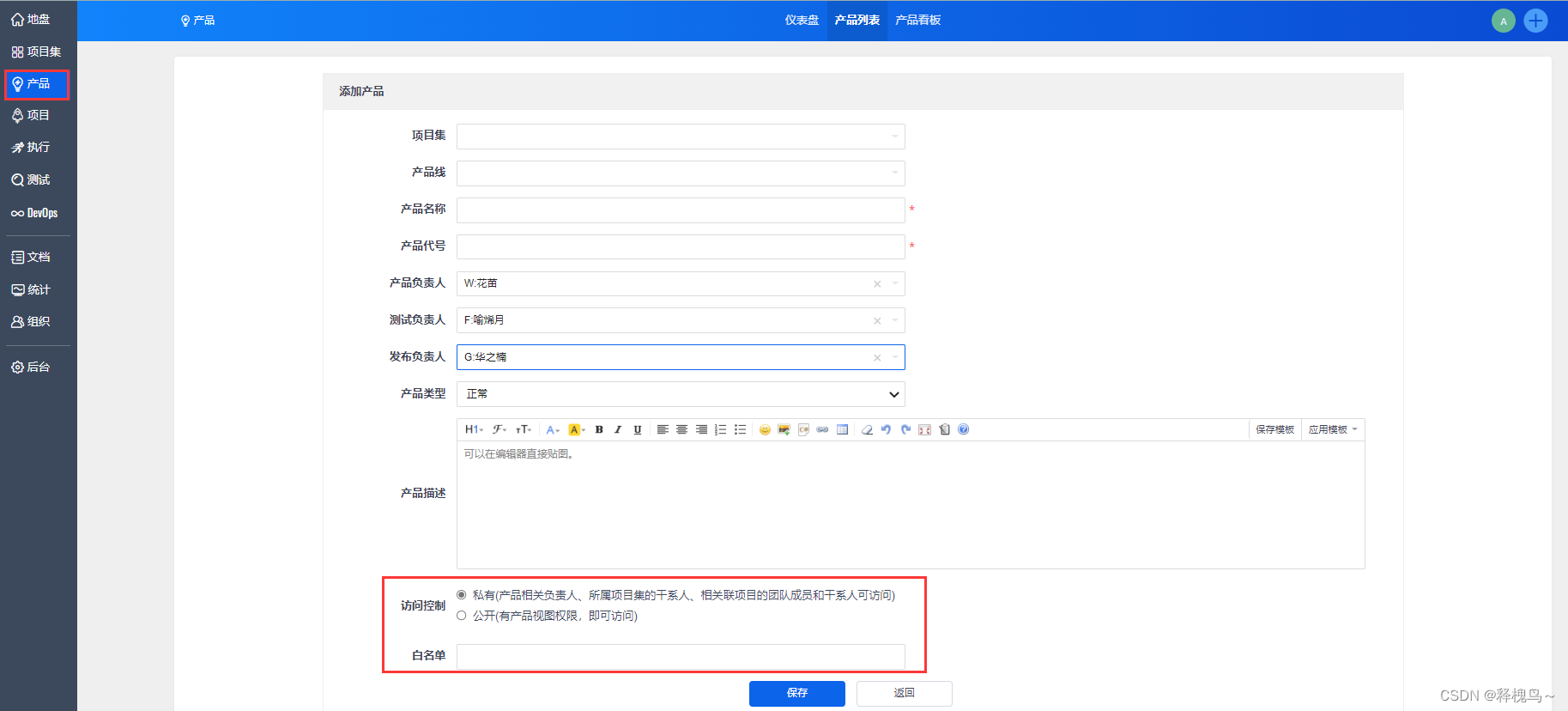Open the 测试负责人 dropdown showing F:喻端月
Viewport: 1568px width, 711px height.
coord(681,320)
